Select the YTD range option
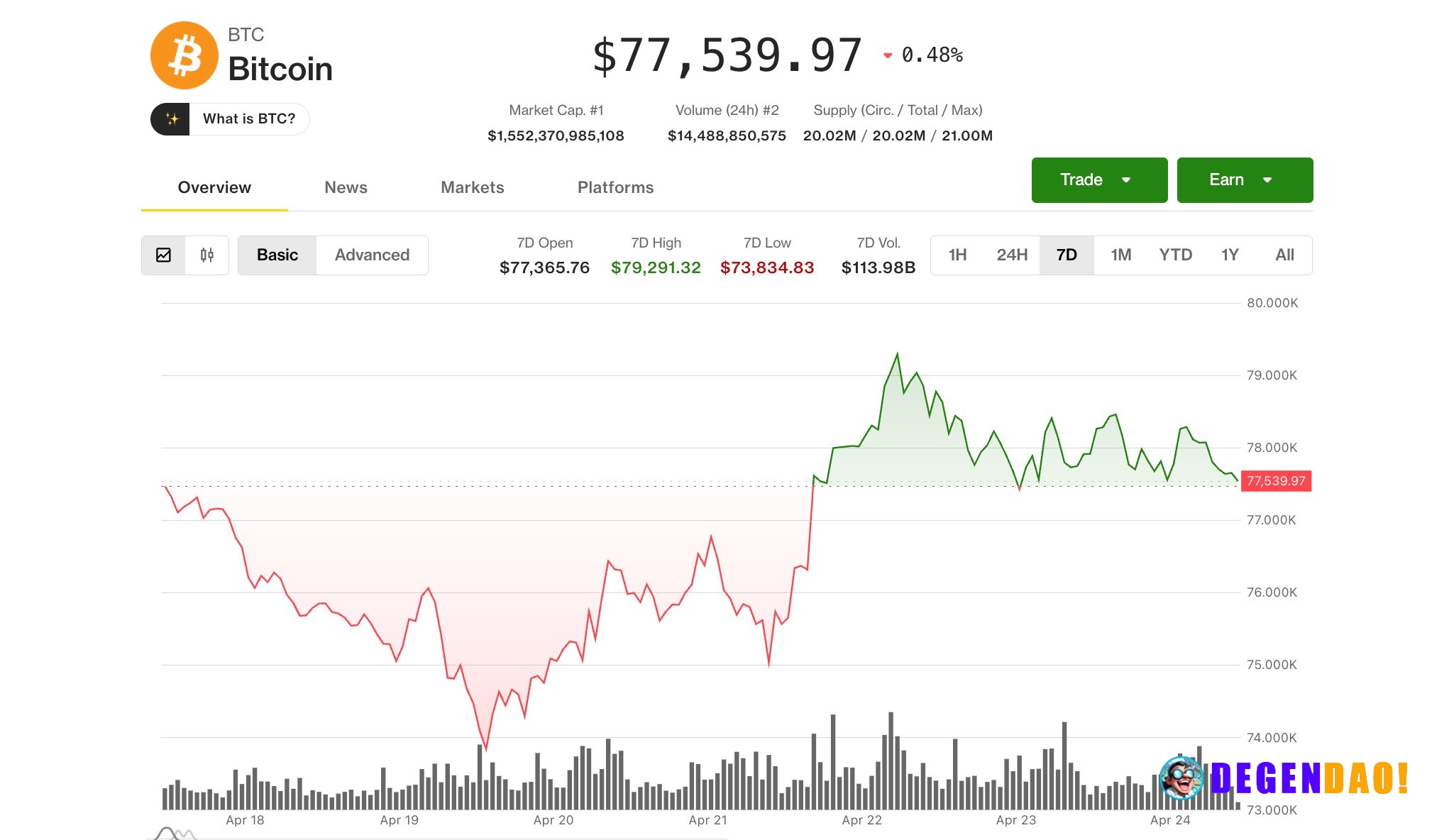 click(x=1177, y=255)
